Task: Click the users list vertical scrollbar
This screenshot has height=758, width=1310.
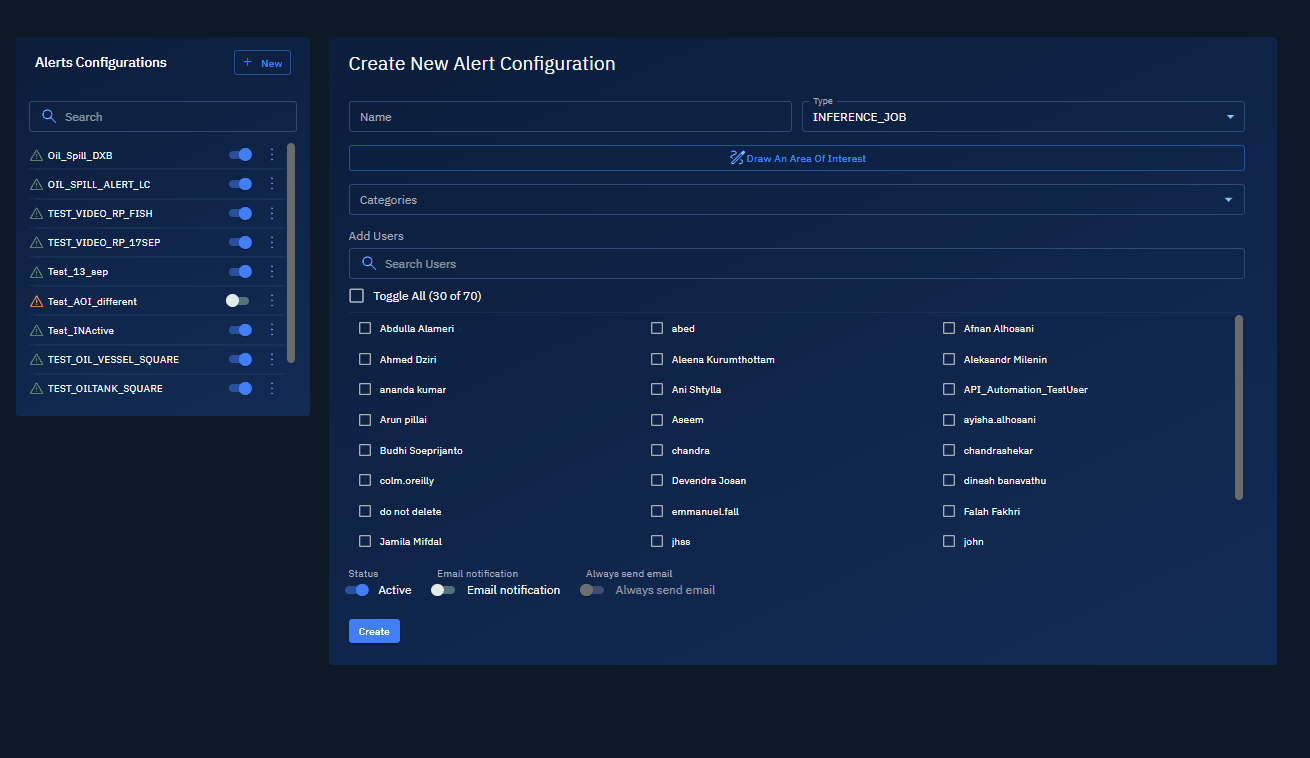Action: click(x=1239, y=407)
